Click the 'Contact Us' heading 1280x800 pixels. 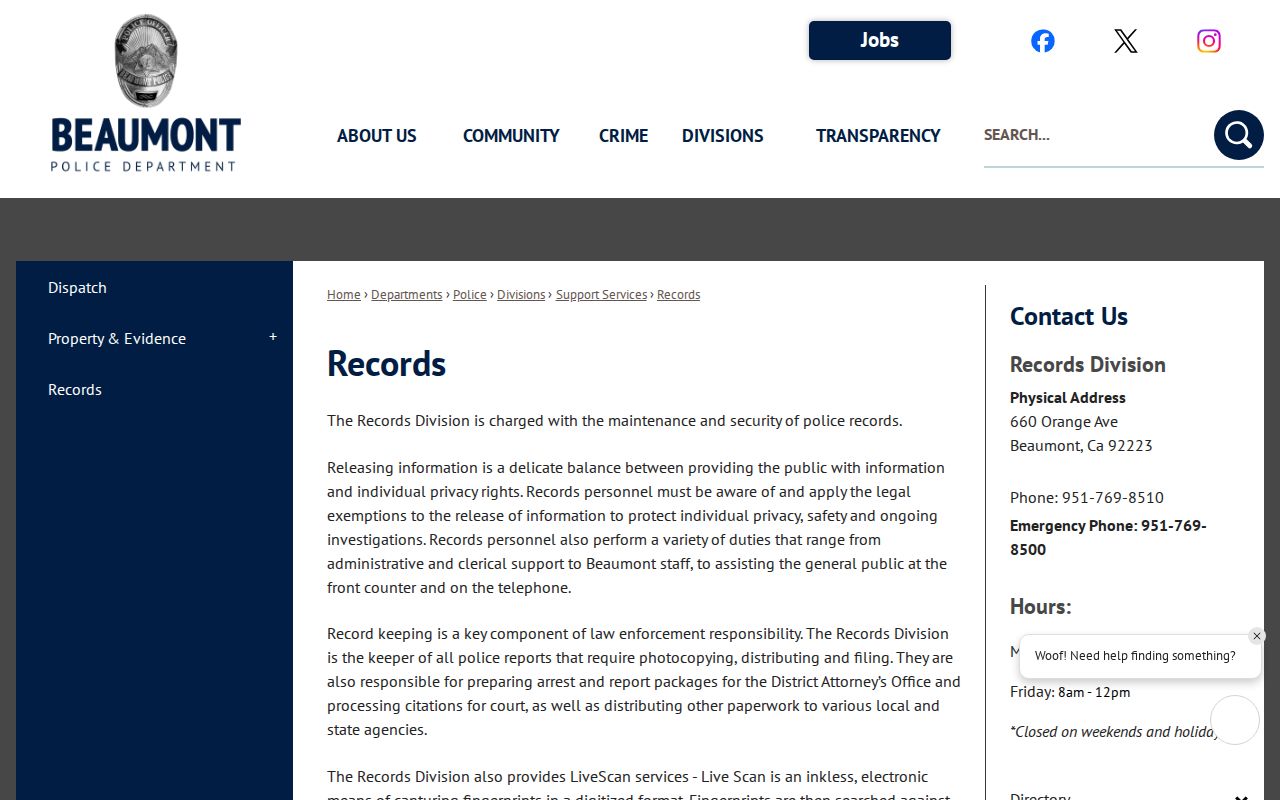click(1069, 317)
